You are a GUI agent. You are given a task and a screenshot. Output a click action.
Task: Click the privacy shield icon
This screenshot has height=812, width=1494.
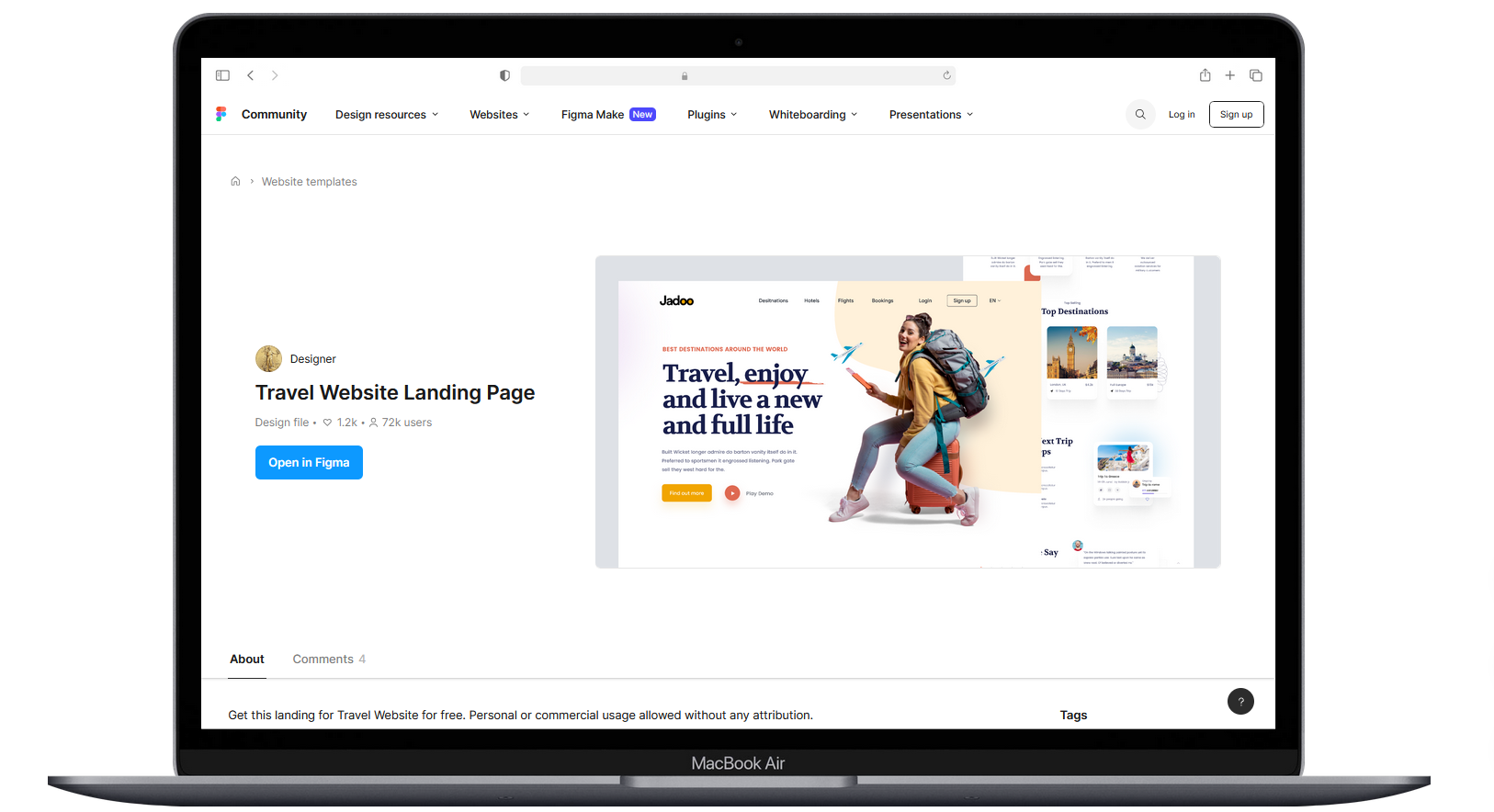504,75
